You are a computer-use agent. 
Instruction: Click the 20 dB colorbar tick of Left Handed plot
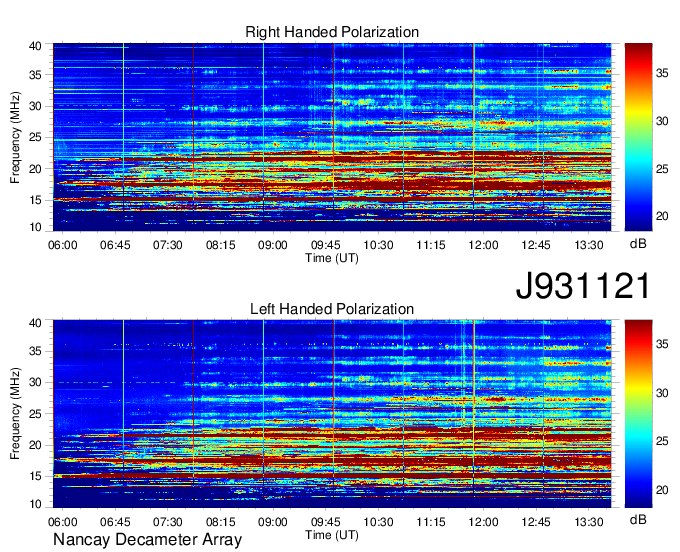click(662, 490)
